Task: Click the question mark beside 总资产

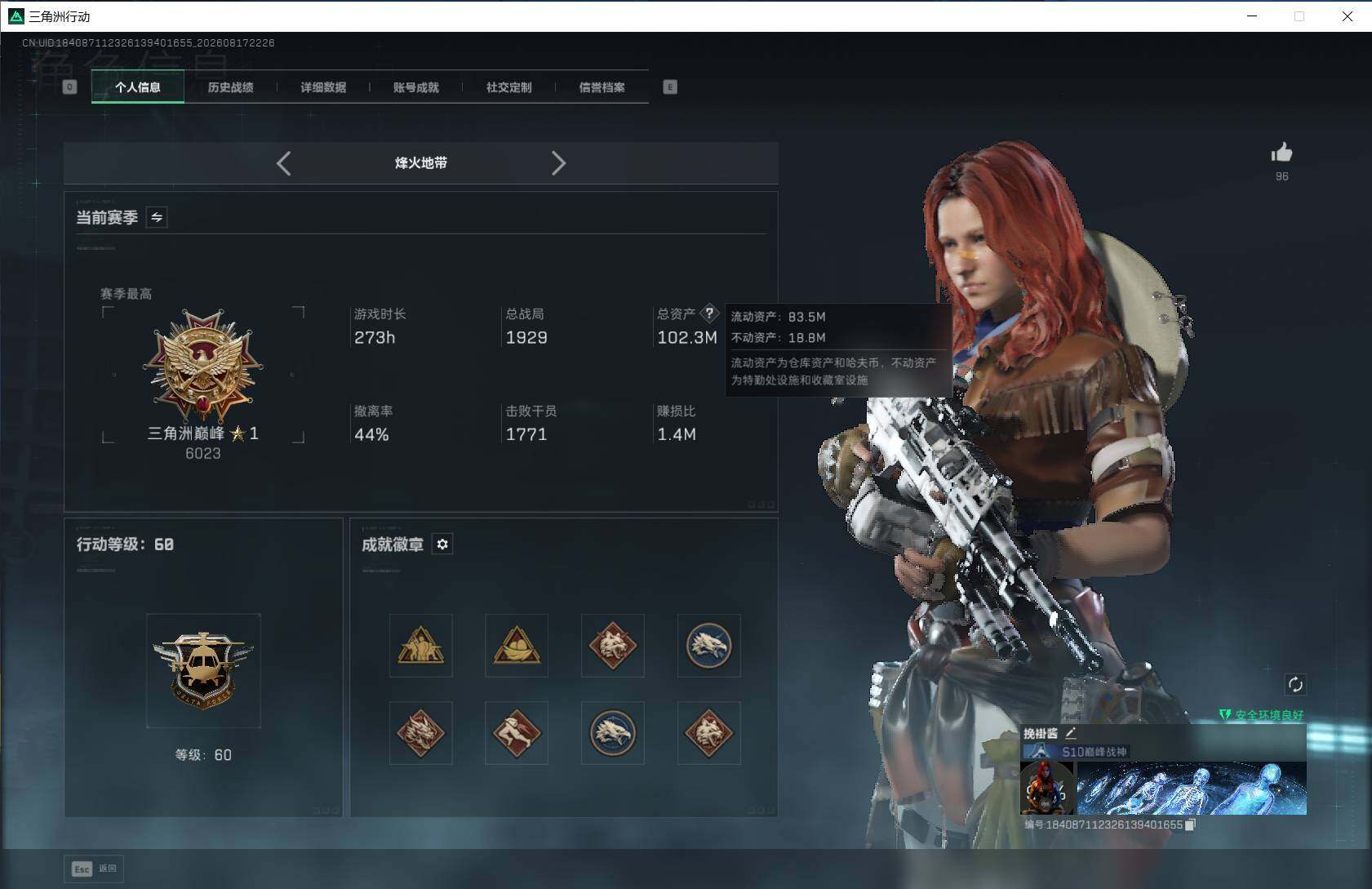Action: coord(709,313)
